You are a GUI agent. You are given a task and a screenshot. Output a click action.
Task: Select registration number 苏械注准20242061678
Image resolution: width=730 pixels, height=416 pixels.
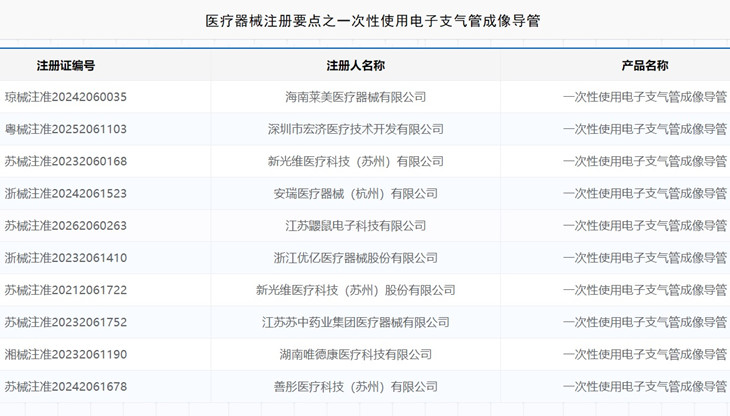point(66,386)
